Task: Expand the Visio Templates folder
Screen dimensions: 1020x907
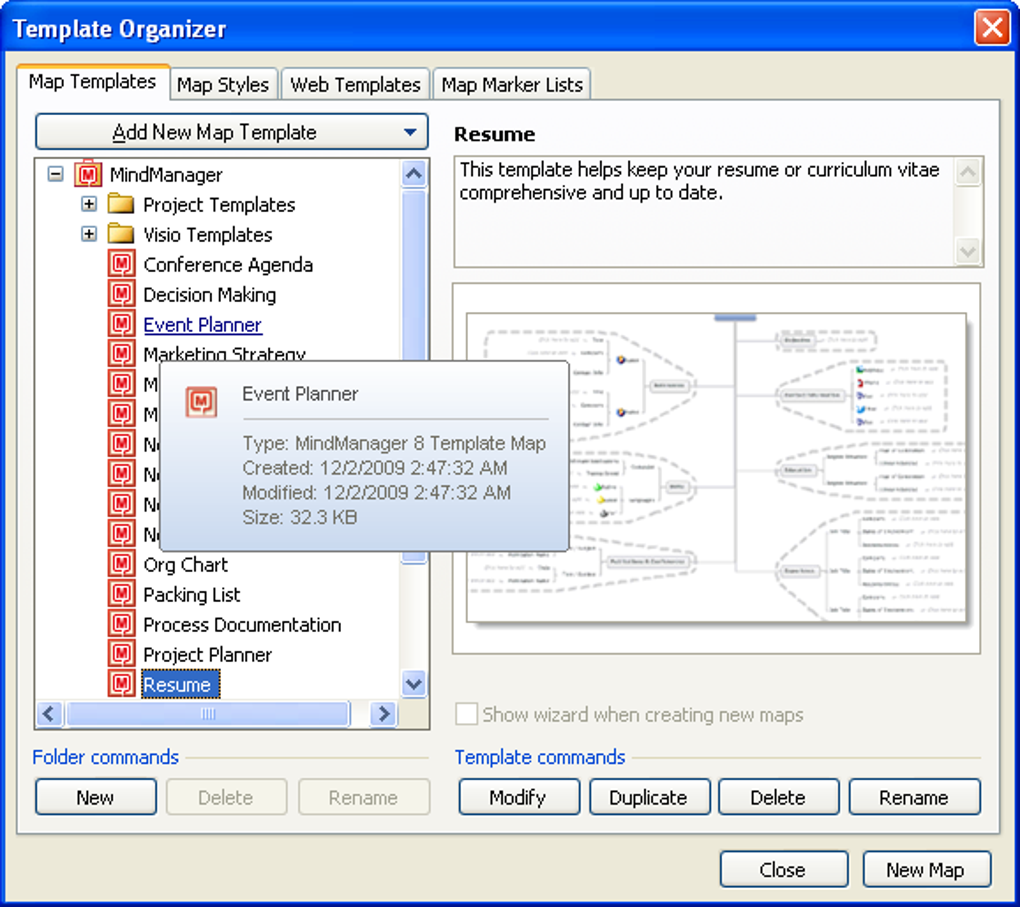Action: point(89,234)
